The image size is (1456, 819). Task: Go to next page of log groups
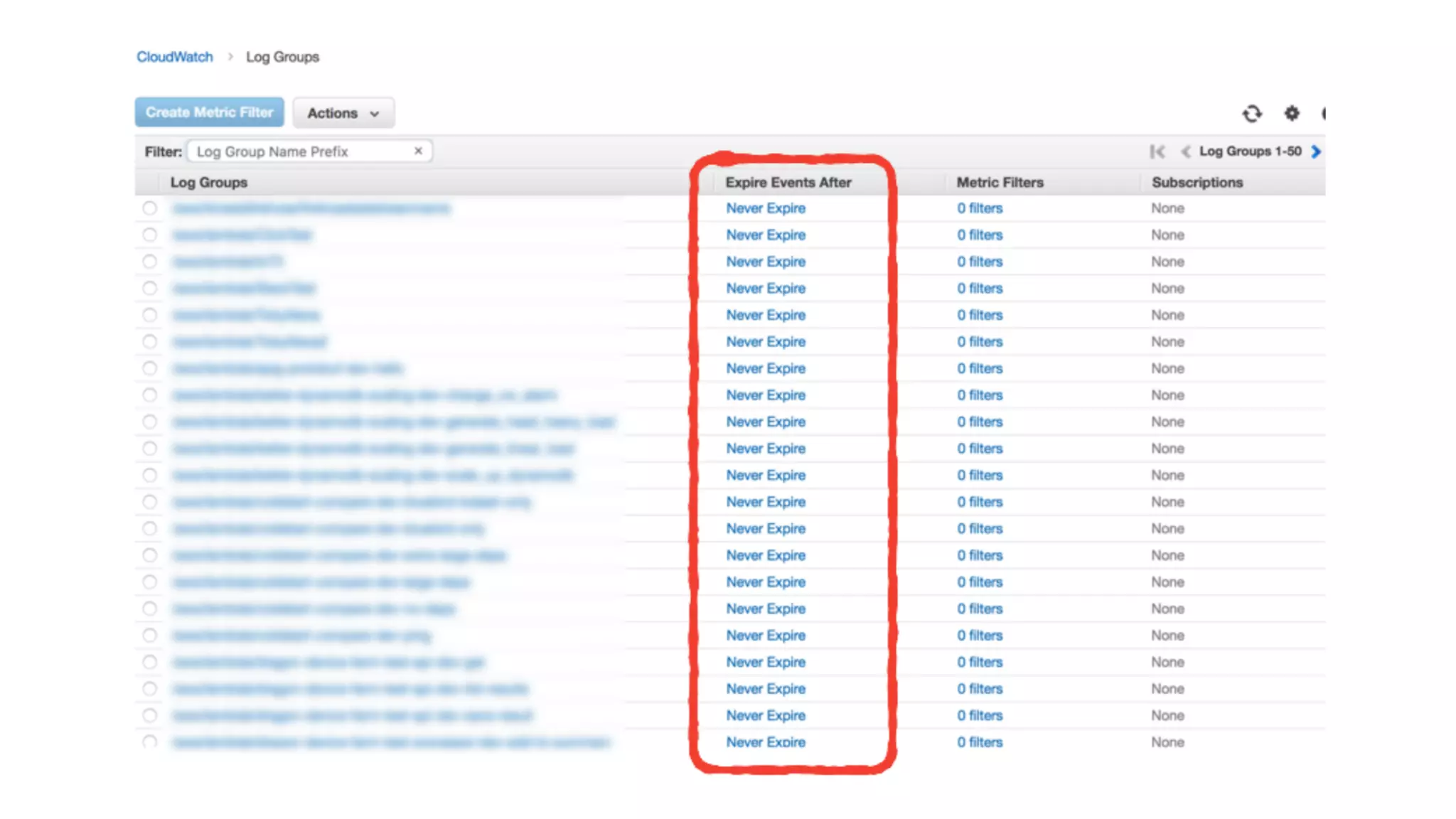pyautogui.click(x=1316, y=151)
